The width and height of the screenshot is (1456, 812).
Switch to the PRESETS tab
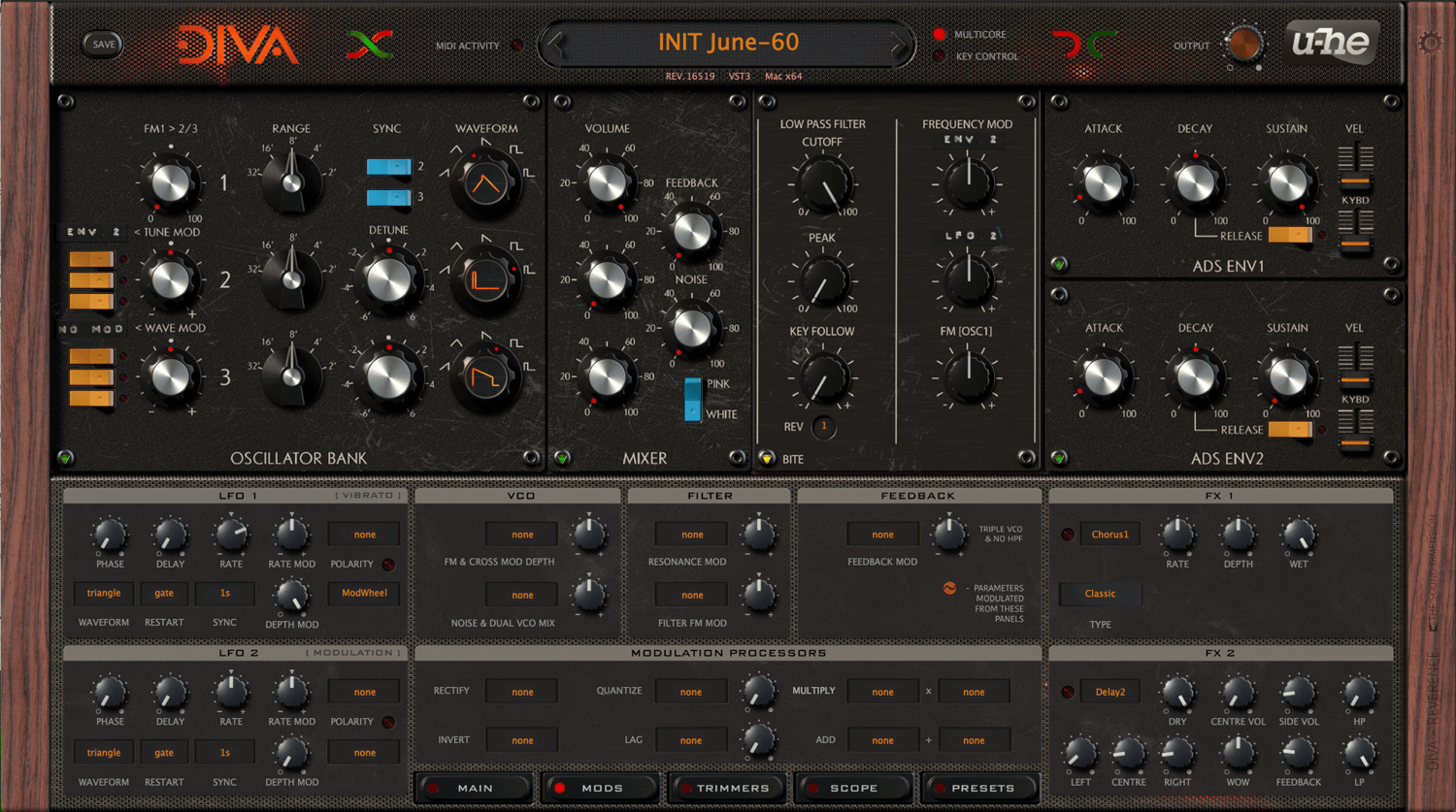pyautogui.click(x=981, y=788)
